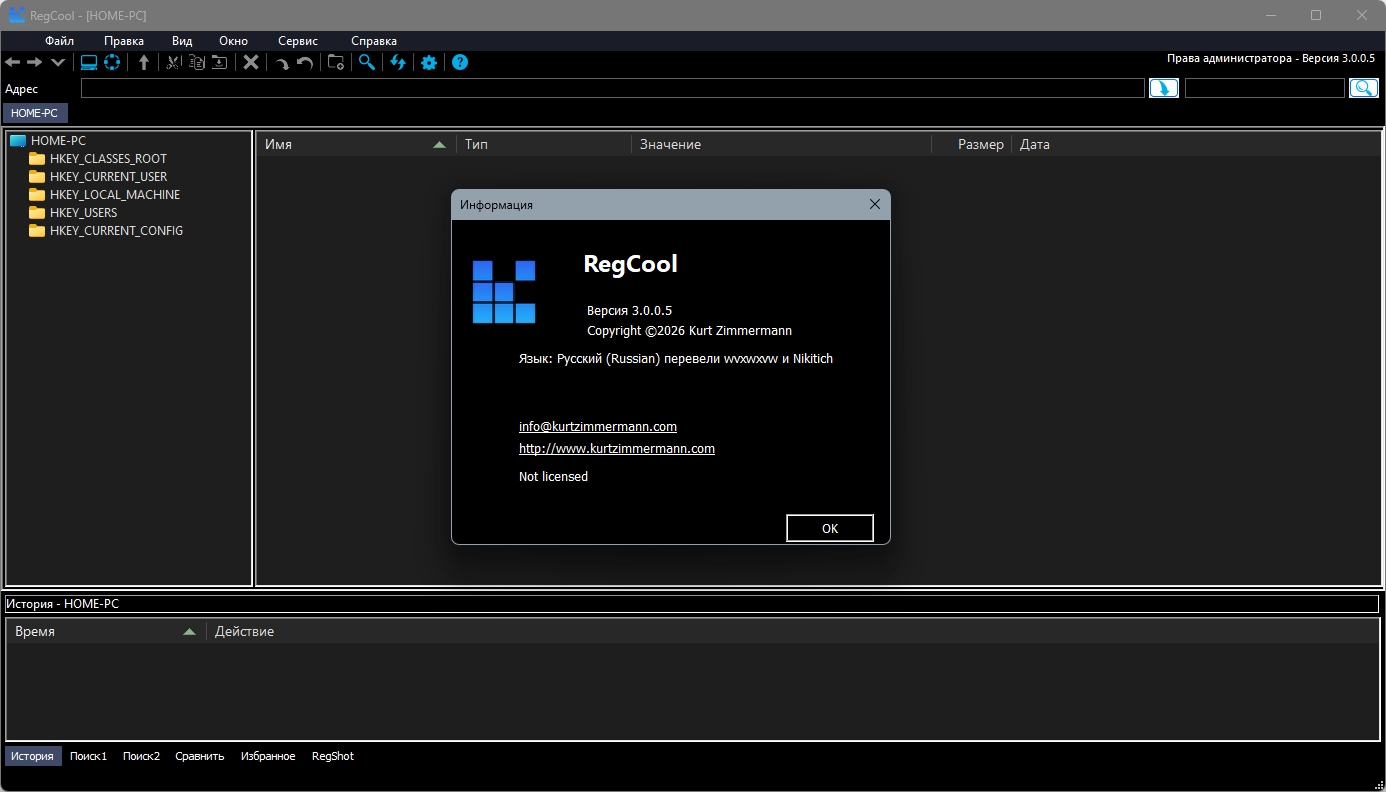The width and height of the screenshot is (1386, 792).
Task: Click the Redo arrow toolbar icon
Action: (x=283, y=63)
